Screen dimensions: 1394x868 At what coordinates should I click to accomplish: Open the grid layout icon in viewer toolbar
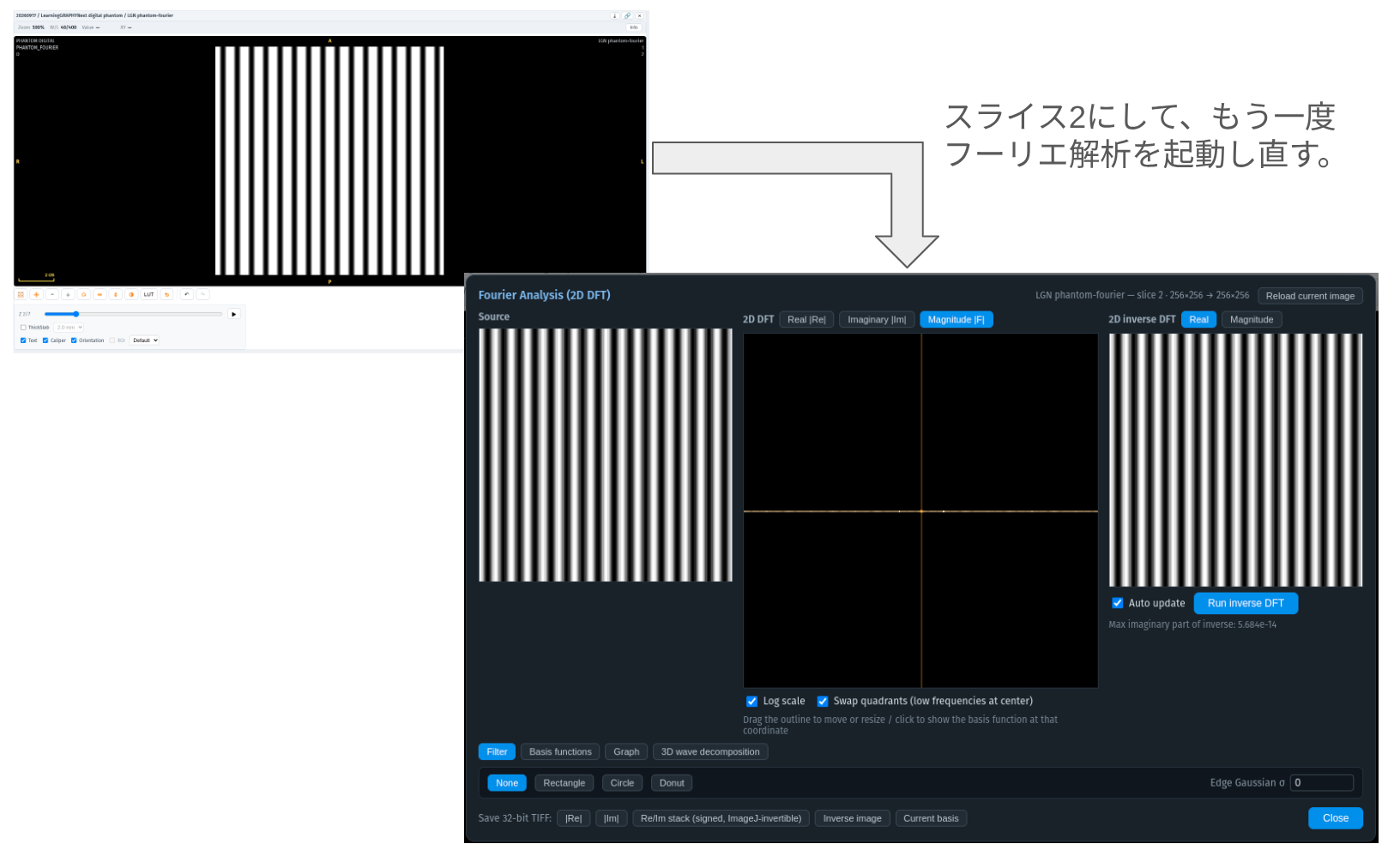pyautogui.click(x=21, y=294)
